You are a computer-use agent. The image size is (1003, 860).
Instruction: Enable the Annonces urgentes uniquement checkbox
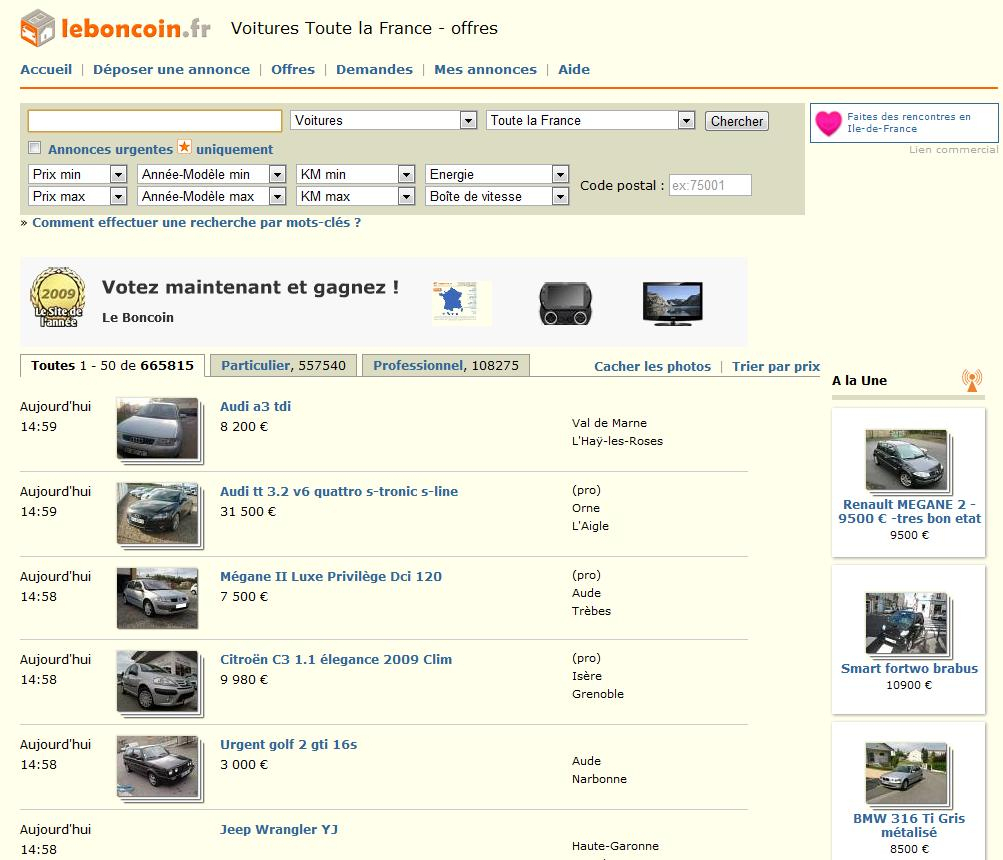tap(35, 148)
